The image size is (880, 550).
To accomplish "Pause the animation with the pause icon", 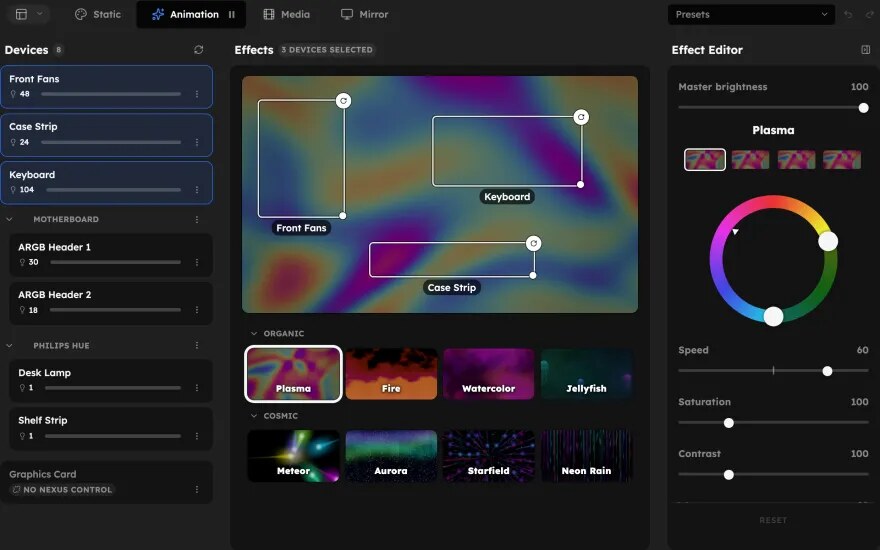I will pos(232,15).
